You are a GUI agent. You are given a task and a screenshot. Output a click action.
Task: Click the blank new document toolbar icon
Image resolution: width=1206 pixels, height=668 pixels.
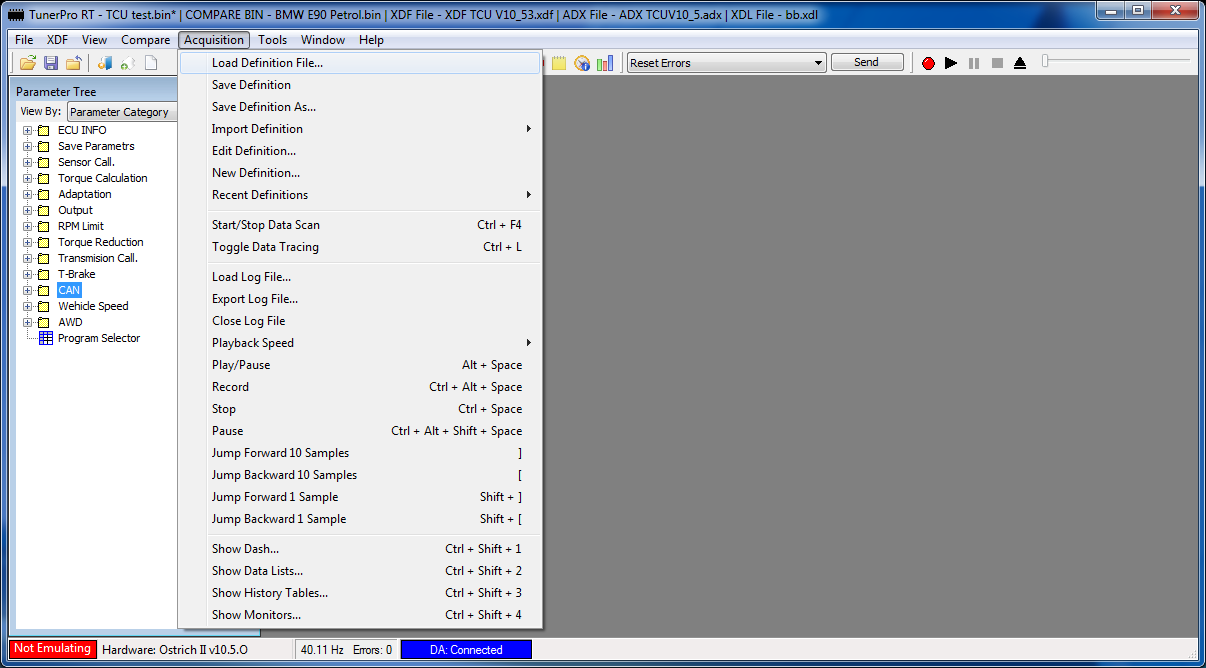(151, 63)
